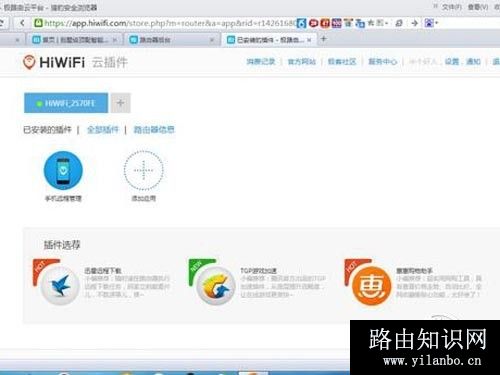The width and height of the screenshot is (500, 375).
Task: Switch to the 全部插件 all plugins tab
Action: (103, 129)
